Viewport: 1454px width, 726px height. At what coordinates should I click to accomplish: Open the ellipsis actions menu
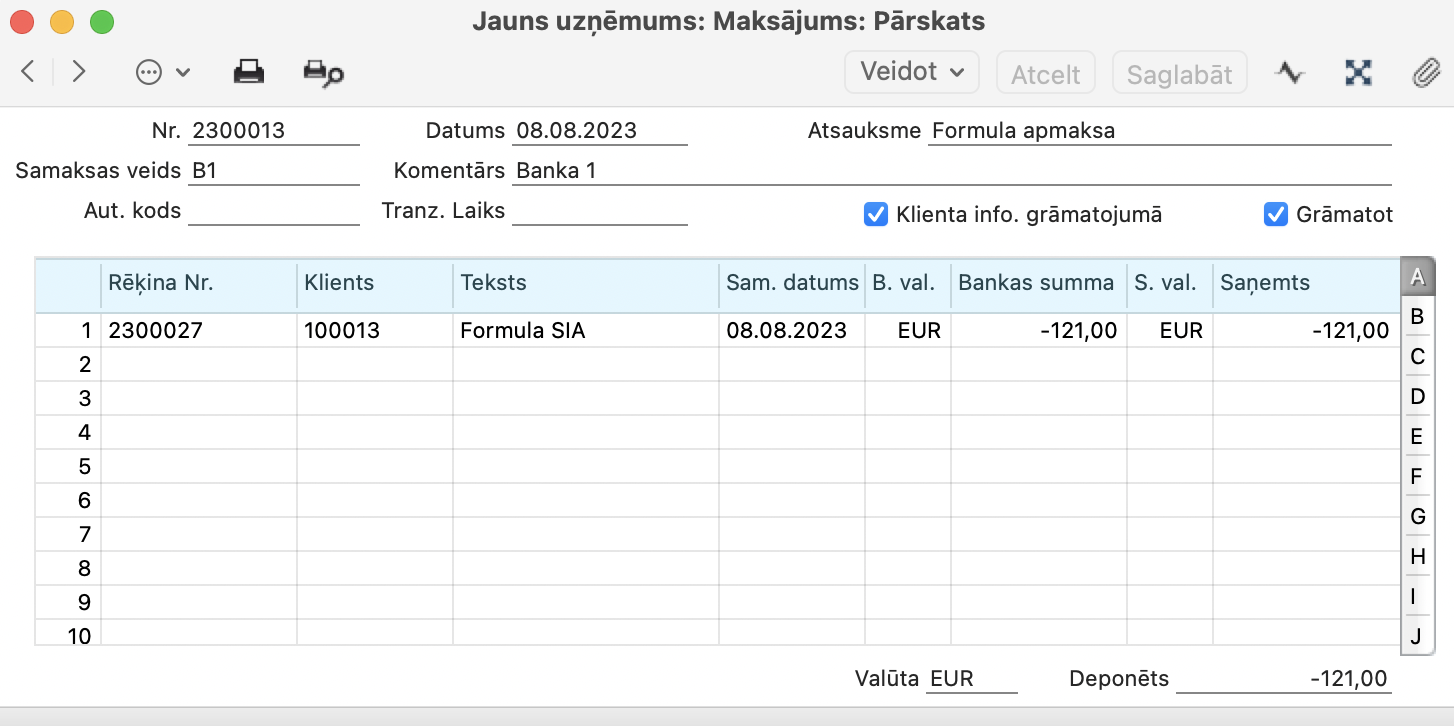pos(162,72)
